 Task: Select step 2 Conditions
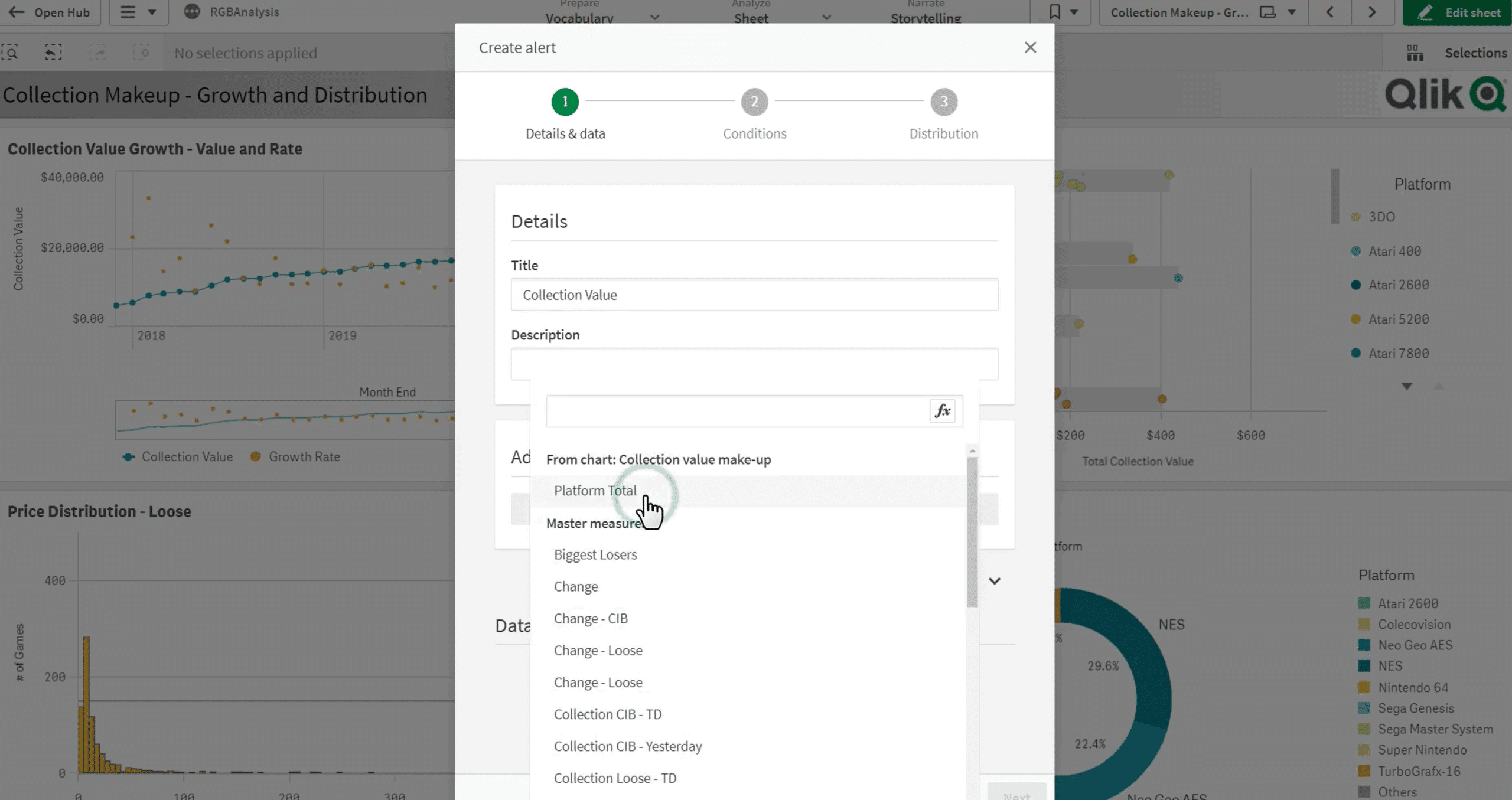coord(754,115)
